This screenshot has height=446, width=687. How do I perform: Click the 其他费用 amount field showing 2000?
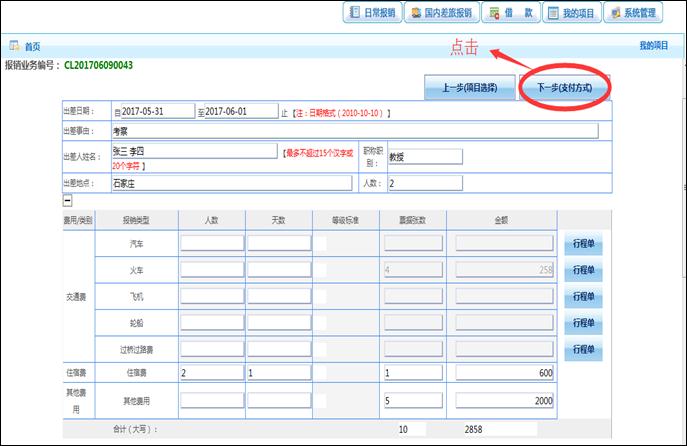505,400
